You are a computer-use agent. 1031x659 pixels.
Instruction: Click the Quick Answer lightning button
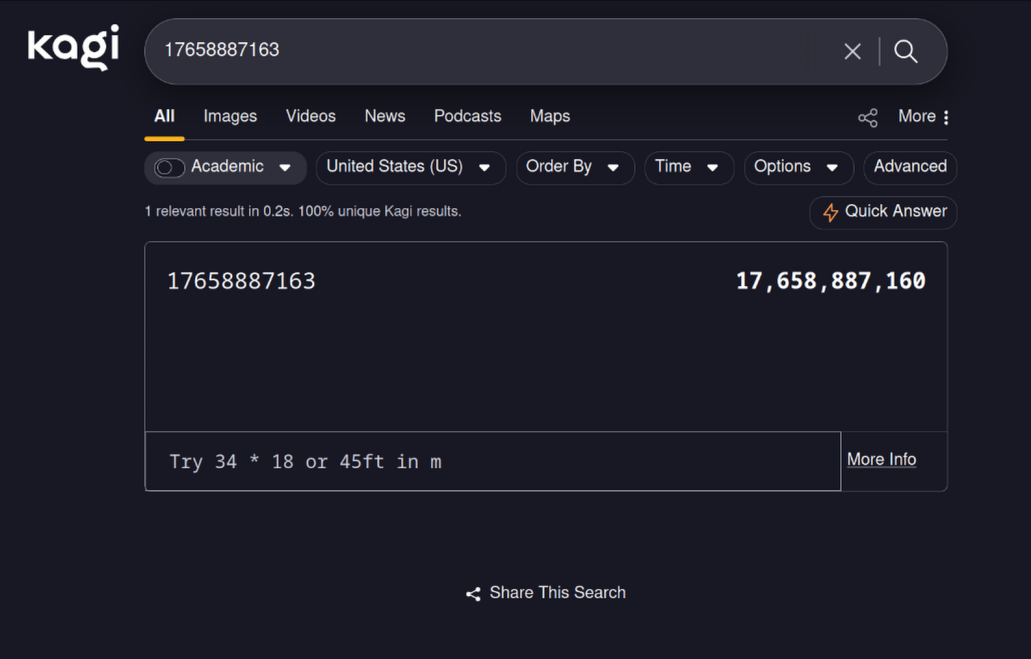tap(883, 212)
